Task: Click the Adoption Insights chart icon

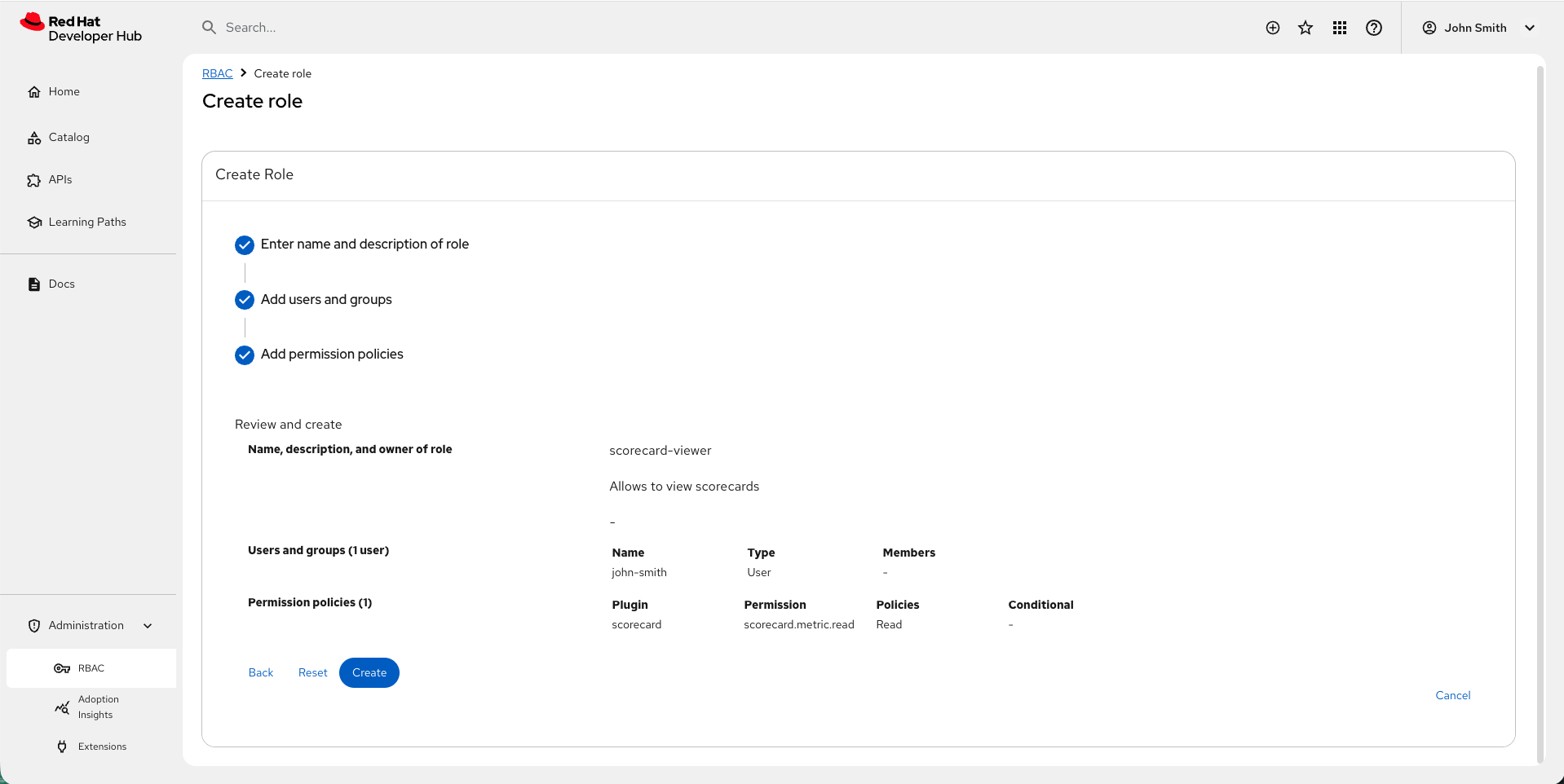Action: [62, 707]
